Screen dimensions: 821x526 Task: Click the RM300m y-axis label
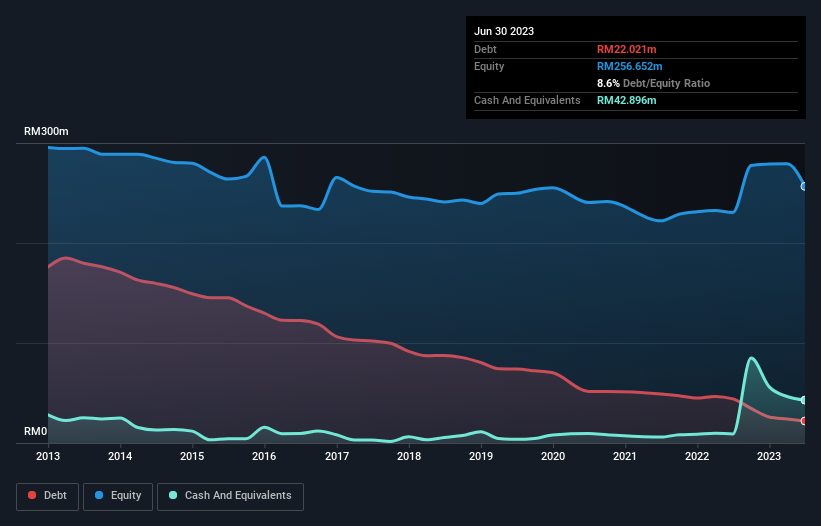[x=46, y=131]
